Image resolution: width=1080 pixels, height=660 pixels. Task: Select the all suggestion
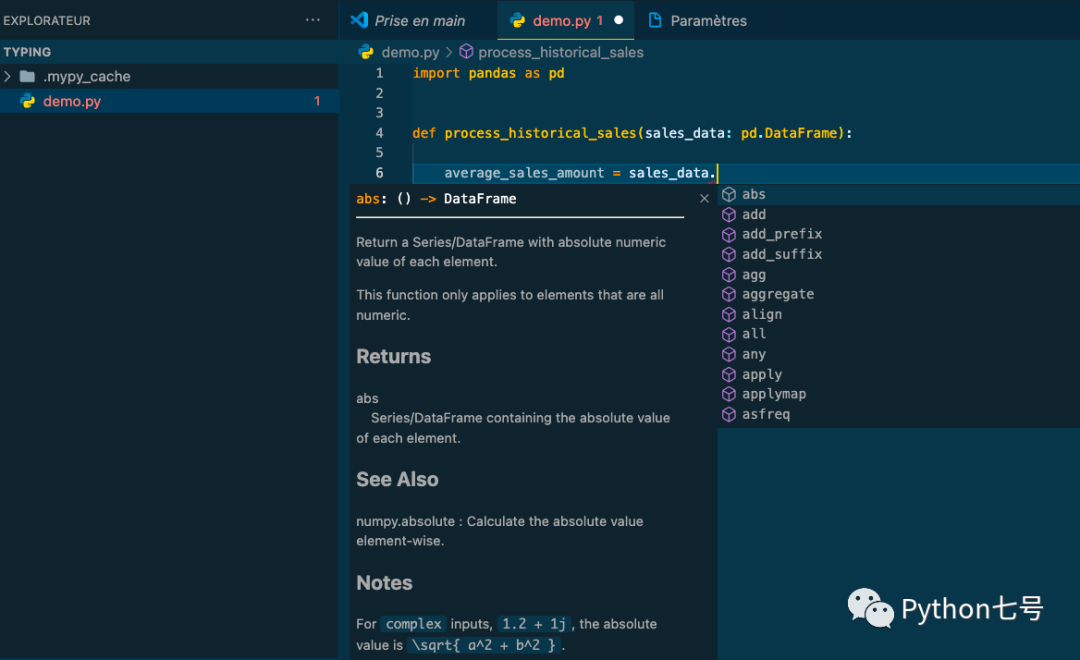click(x=899, y=334)
